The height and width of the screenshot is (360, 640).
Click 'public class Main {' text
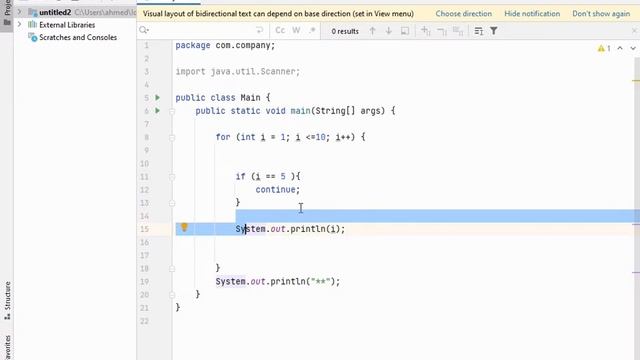(223, 98)
